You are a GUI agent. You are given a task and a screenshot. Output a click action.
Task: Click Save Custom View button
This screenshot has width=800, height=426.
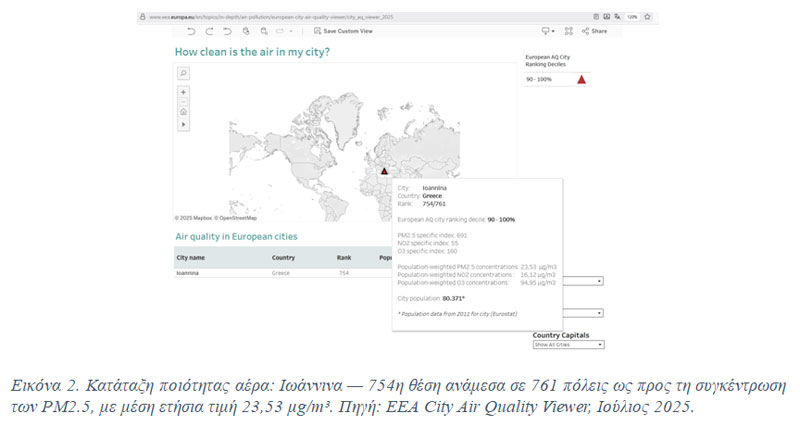(x=344, y=31)
